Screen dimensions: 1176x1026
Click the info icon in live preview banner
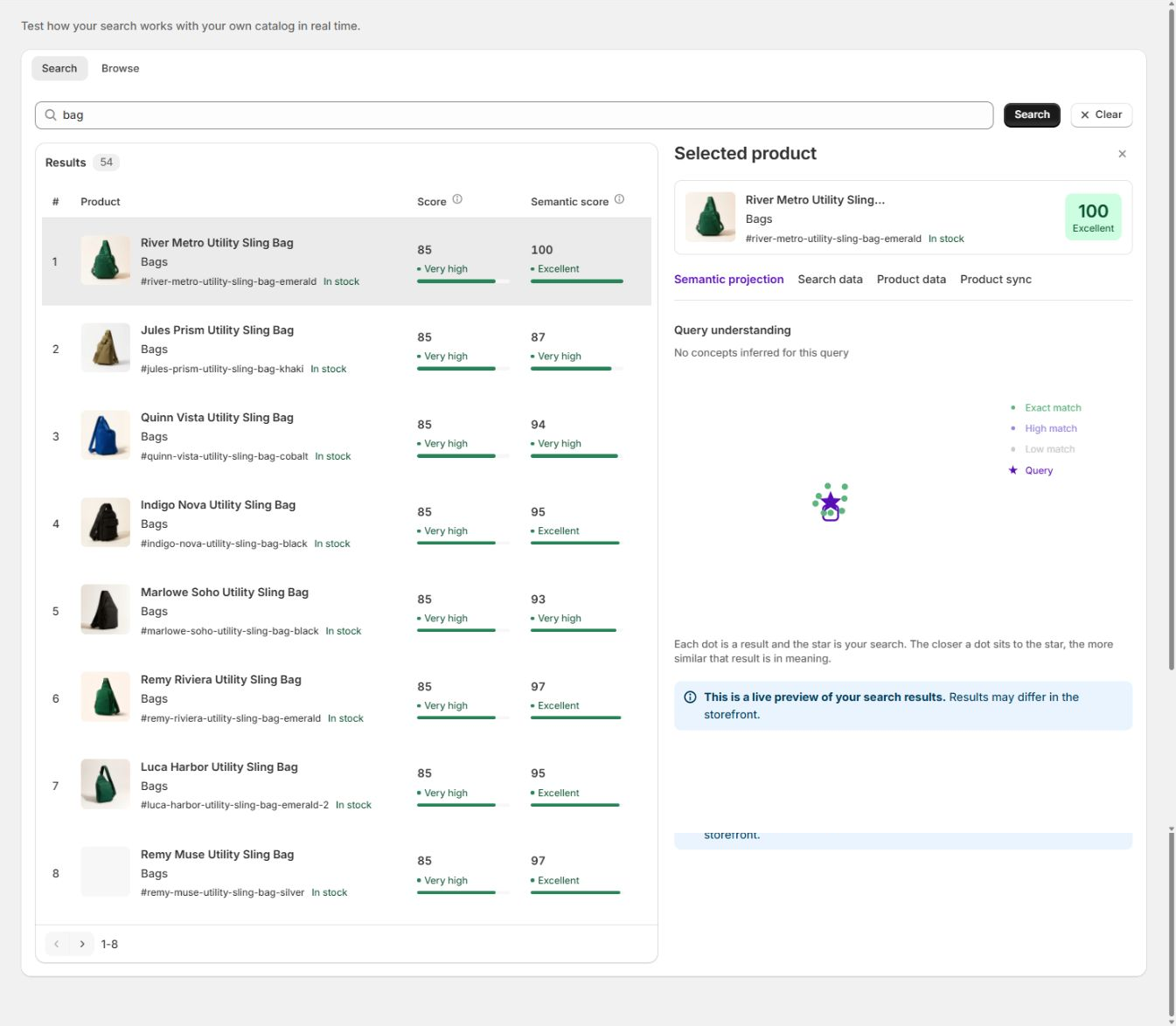(690, 697)
